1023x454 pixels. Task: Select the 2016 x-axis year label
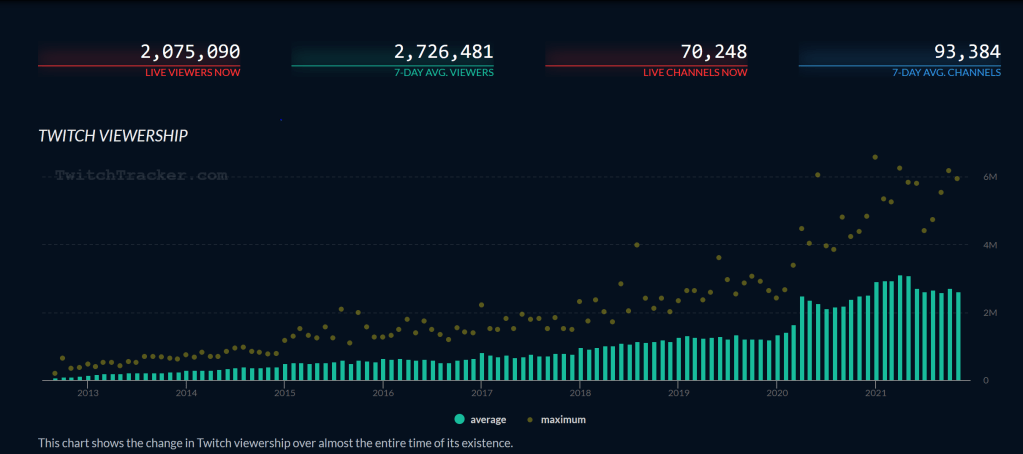[x=383, y=393]
